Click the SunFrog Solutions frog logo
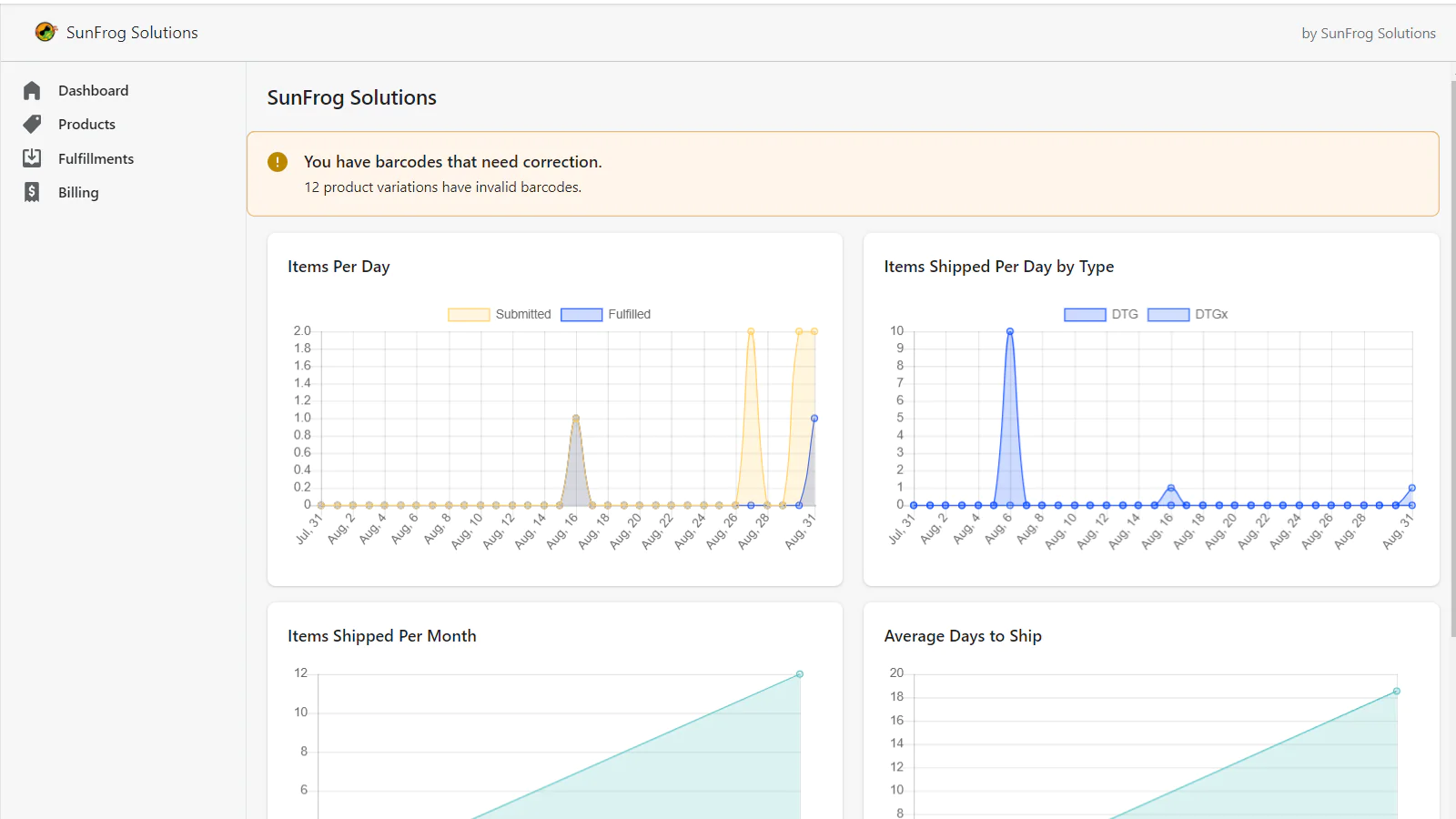This screenshot has width=1456, height=819. click(45, 31)
